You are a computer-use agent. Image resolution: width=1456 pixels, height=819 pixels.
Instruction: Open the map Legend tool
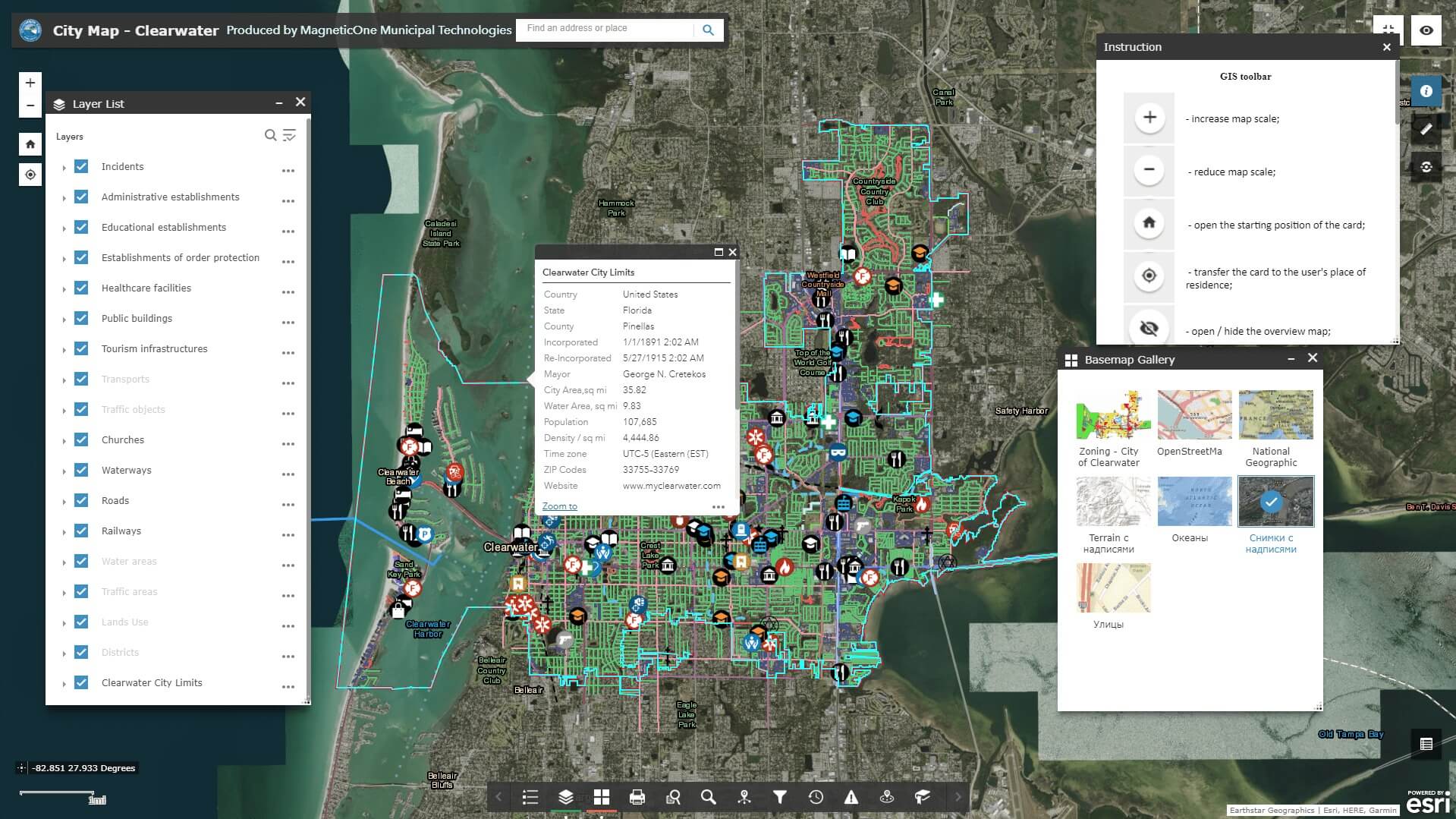tap(530, 797)
